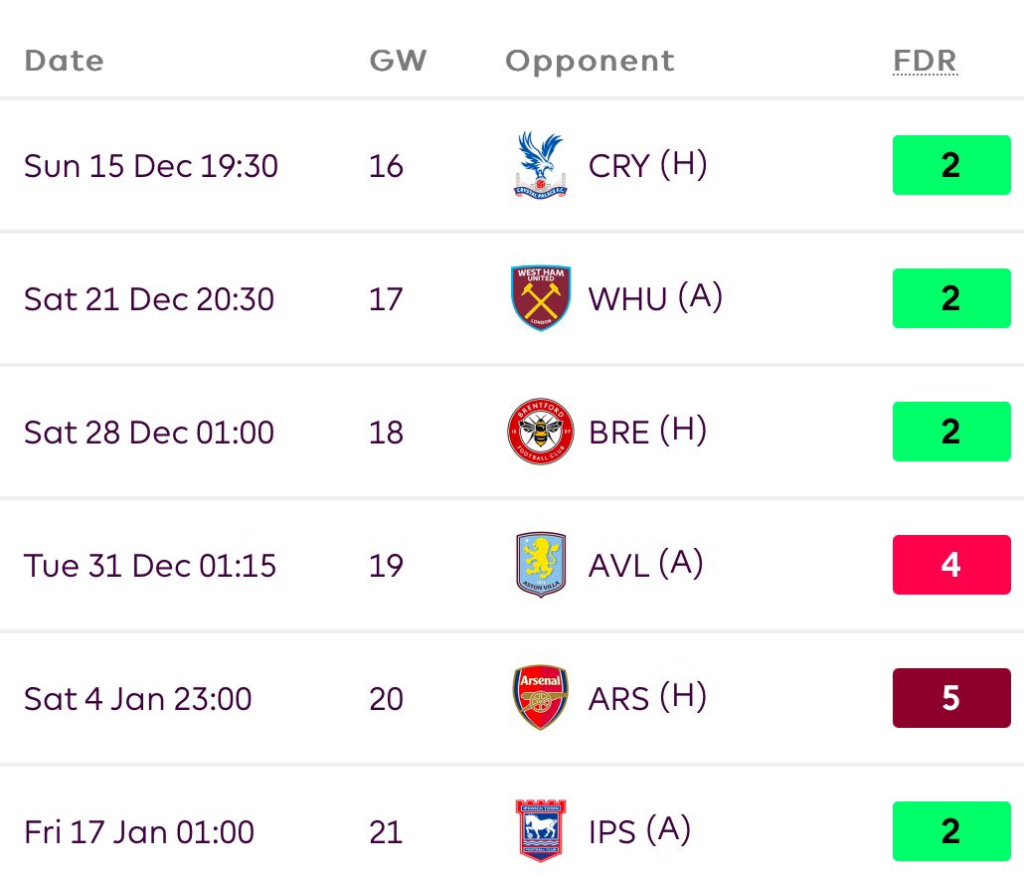
Task: Click the Aston Villa crest
Action: click(540, 565)
